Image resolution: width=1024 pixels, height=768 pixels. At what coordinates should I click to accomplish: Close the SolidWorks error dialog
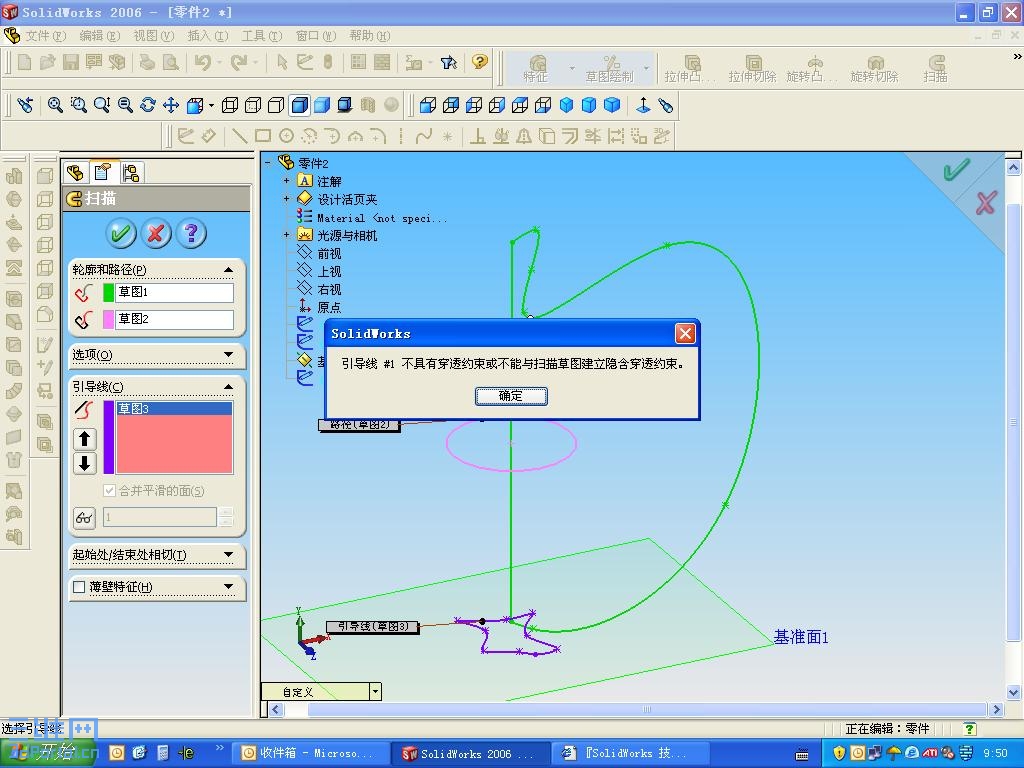[685, 334]
